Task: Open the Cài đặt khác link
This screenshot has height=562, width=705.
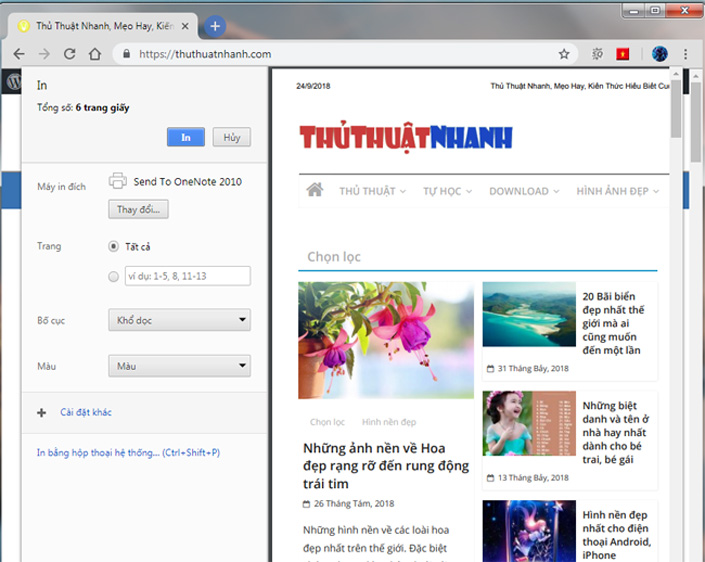Action: point(86,412)
